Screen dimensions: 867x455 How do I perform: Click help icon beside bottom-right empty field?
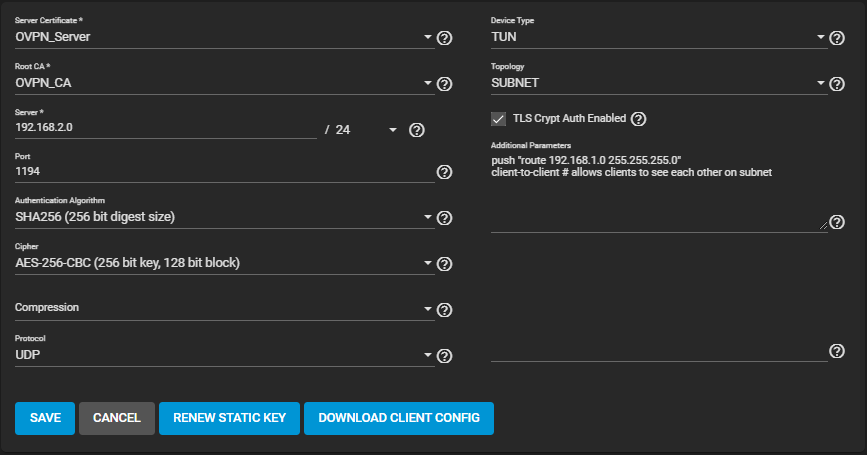tap(837, 351)
